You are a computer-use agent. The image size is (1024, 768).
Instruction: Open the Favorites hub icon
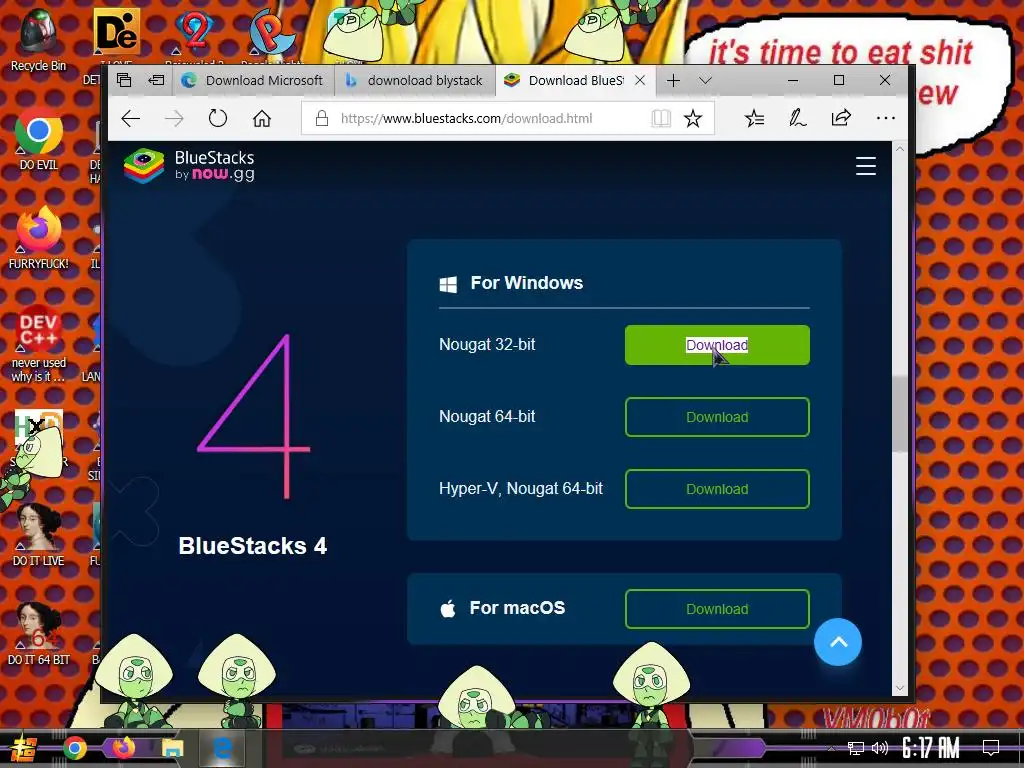[x=754, y=118]
